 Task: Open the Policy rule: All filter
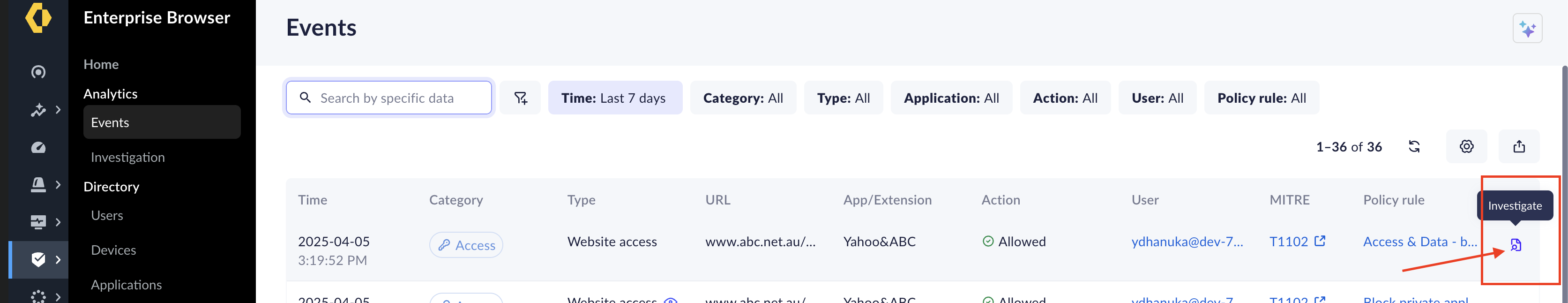(1261, 98)
